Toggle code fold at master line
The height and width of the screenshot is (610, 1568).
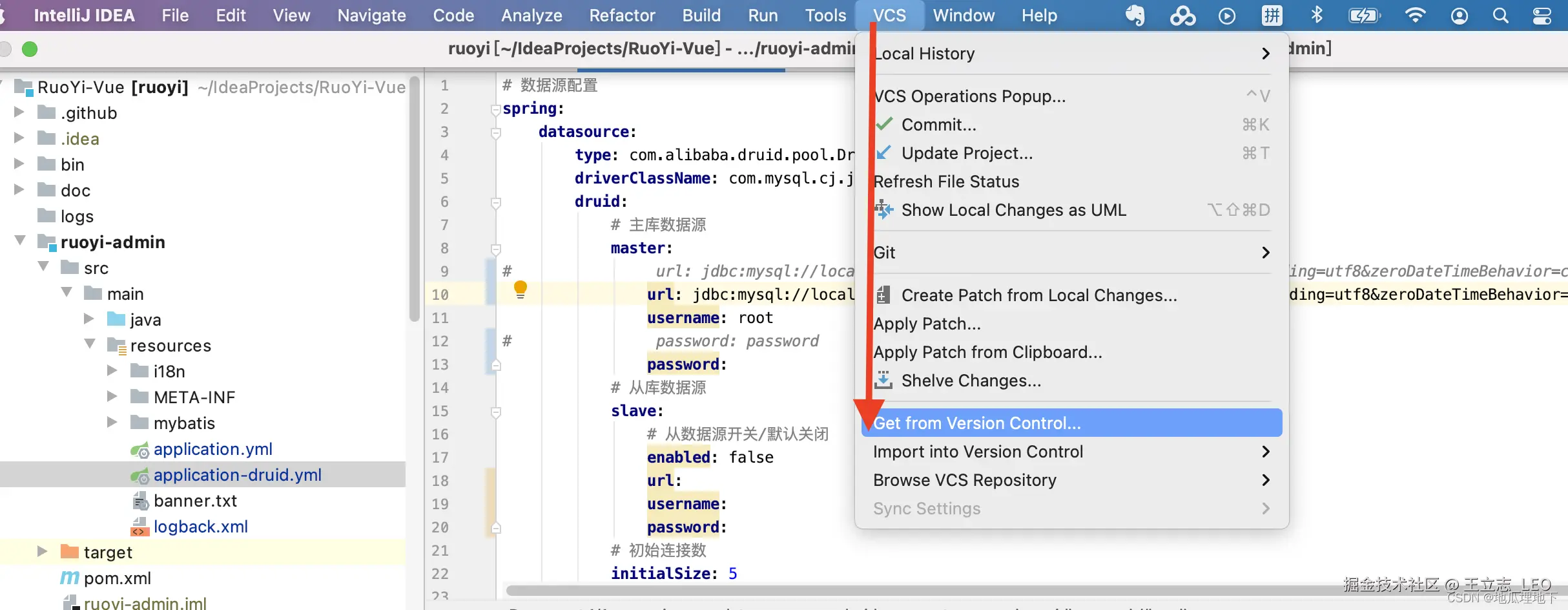pyautogui.click(x=496, y=249)
